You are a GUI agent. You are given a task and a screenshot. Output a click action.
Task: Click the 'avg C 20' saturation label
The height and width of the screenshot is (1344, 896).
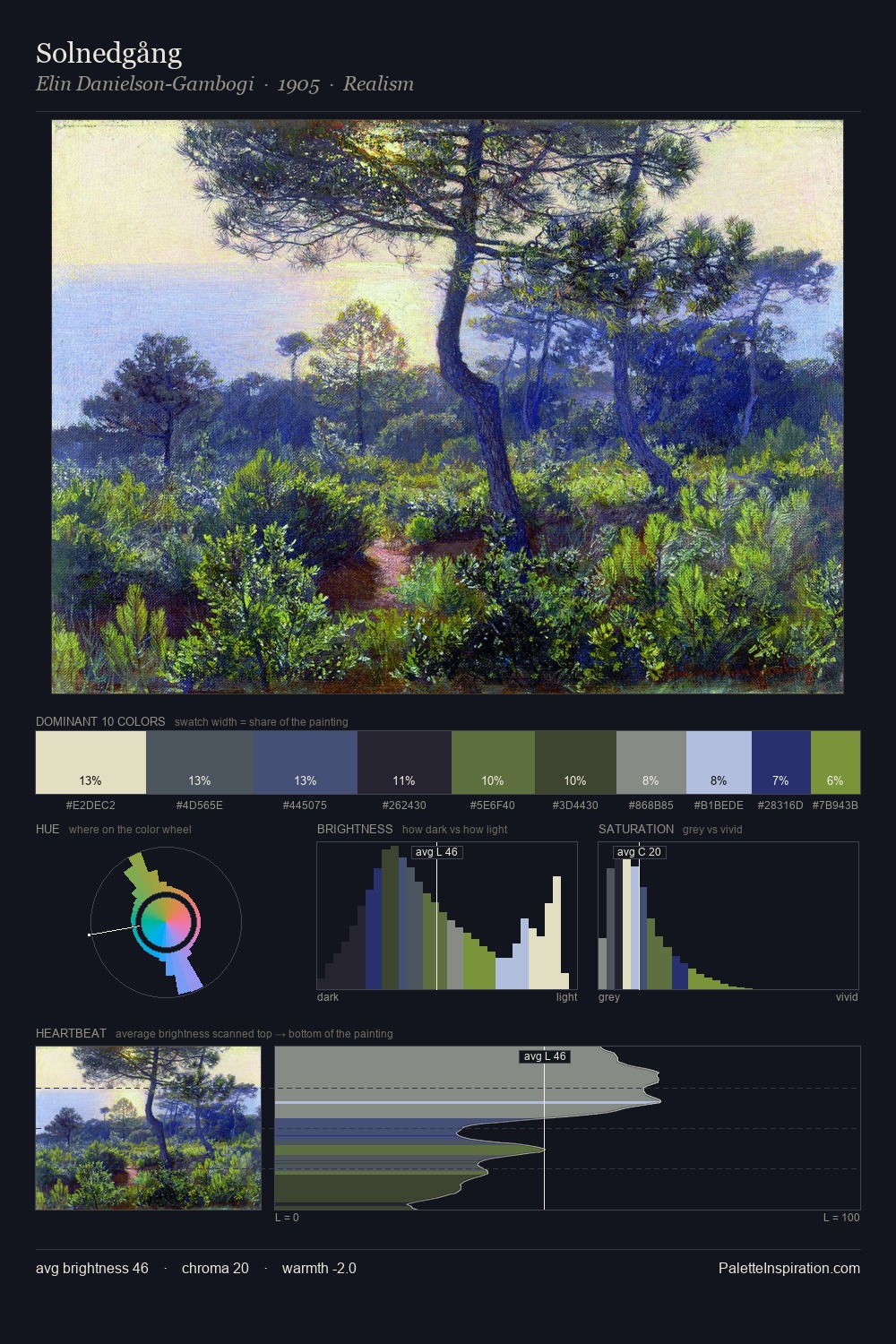(x=639, y=852)
